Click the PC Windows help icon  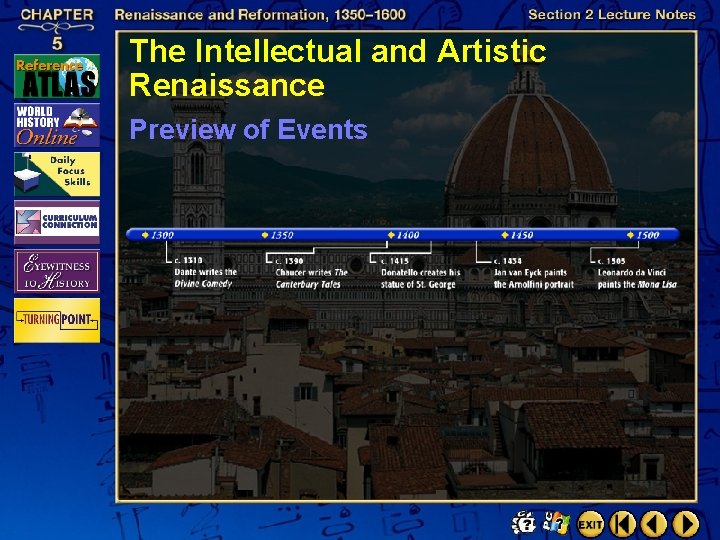556,523
